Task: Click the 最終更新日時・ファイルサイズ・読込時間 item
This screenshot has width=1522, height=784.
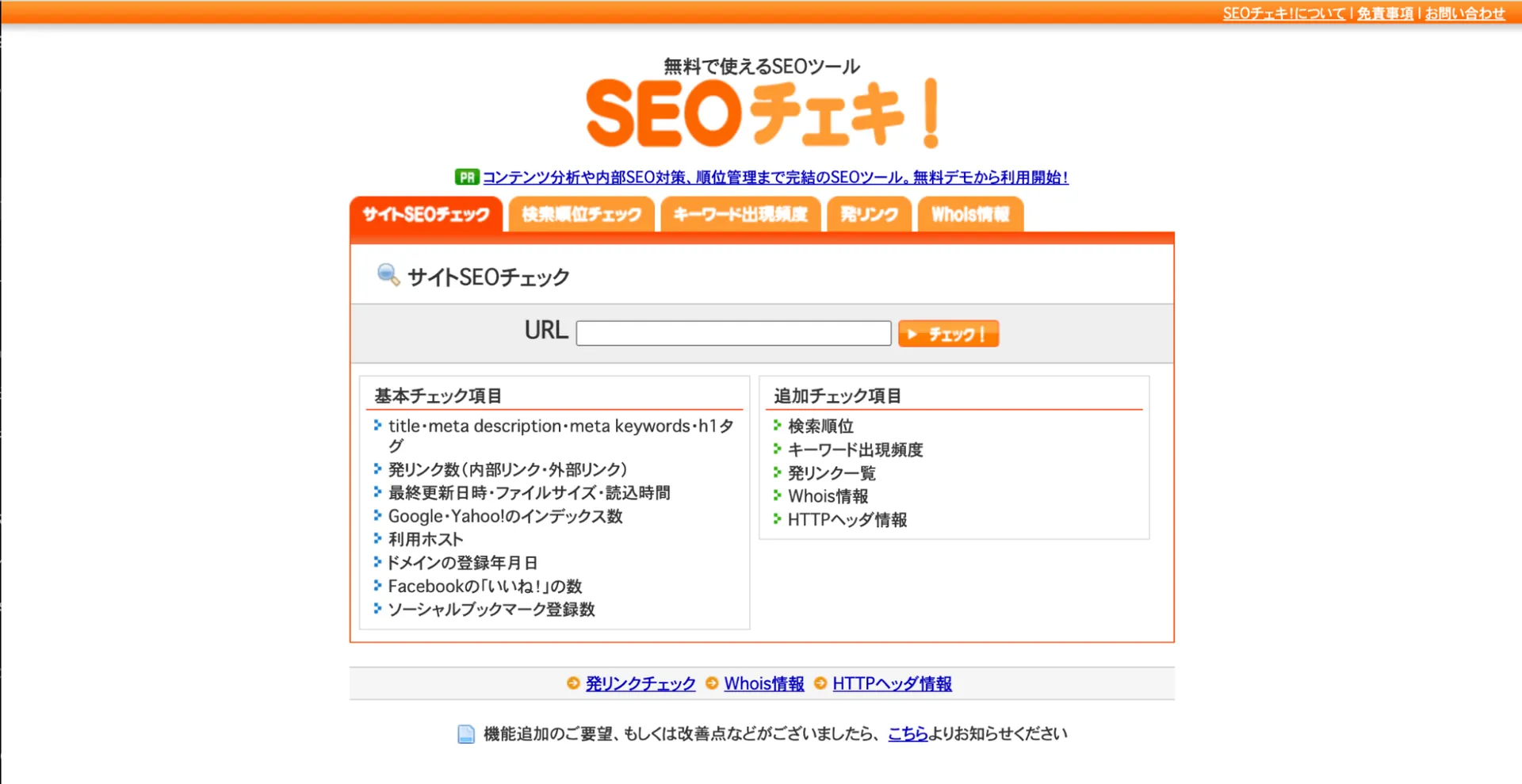Action: pyautogui.click(x=529, y=493)
